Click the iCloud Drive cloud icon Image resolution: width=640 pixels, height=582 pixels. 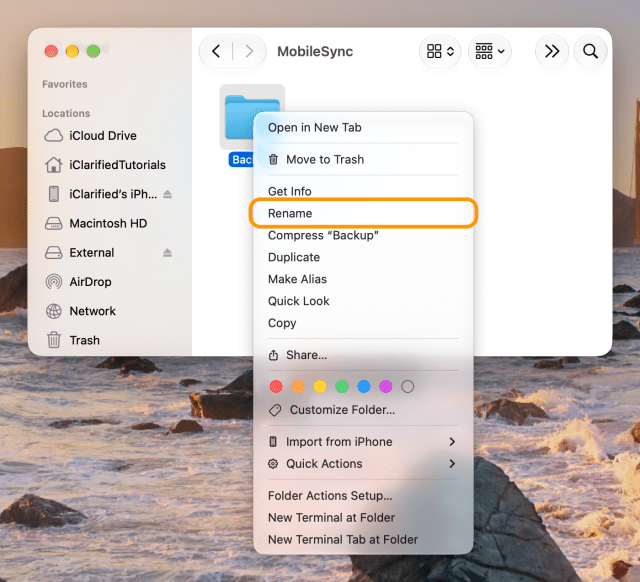tap(53, 136)
